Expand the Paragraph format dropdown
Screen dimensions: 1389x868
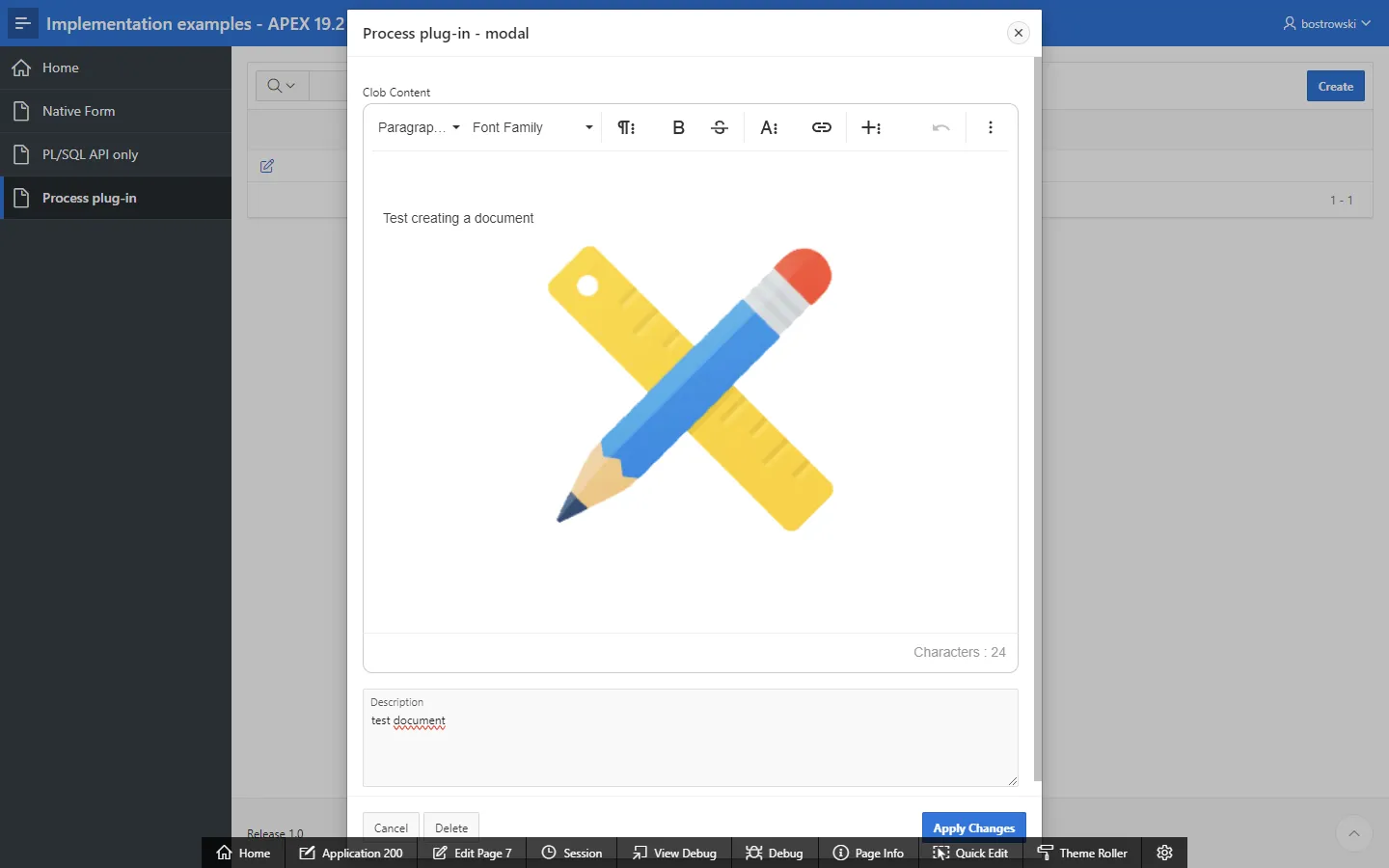(419, 127)
